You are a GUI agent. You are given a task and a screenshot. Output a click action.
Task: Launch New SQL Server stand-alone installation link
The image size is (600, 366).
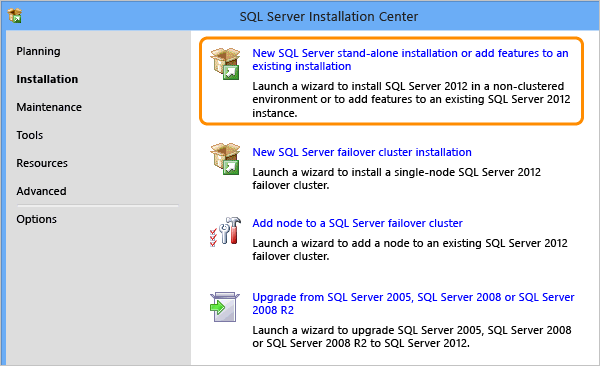coord(410,60)
